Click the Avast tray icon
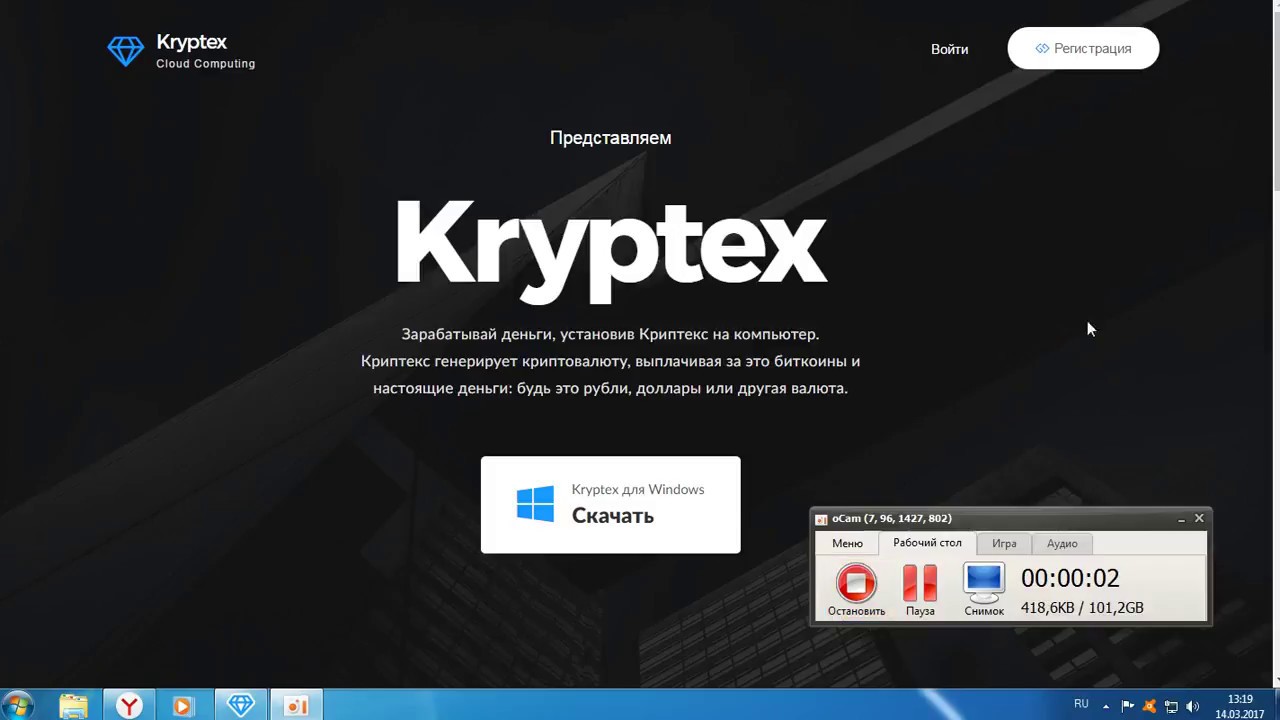Viewport: 1280px width, 720px height. coord(1149,706)
